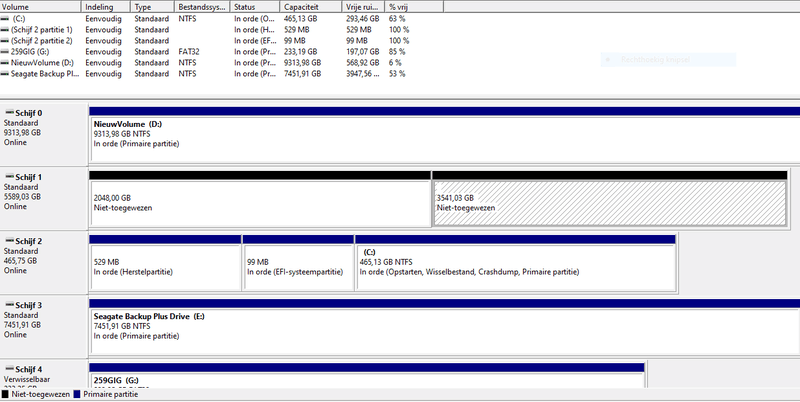Click the Schijf 1 disk icon
Image resolution: width=800 pixels, height=402 pixels.
[10, 177]
